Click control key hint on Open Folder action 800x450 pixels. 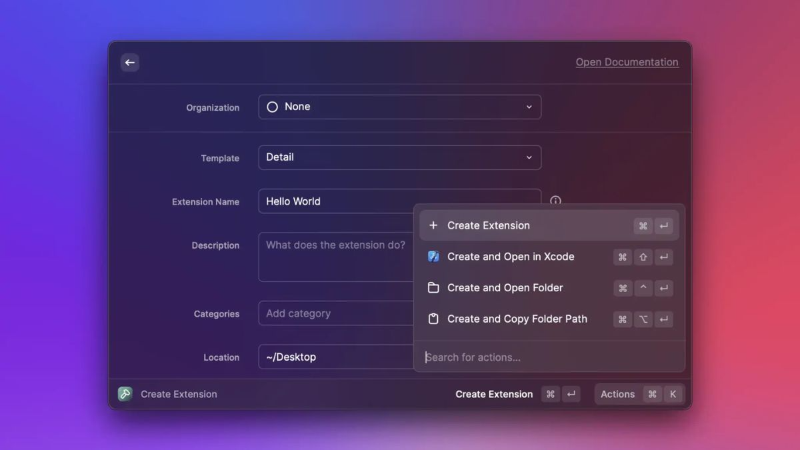[x=643, y=288]
